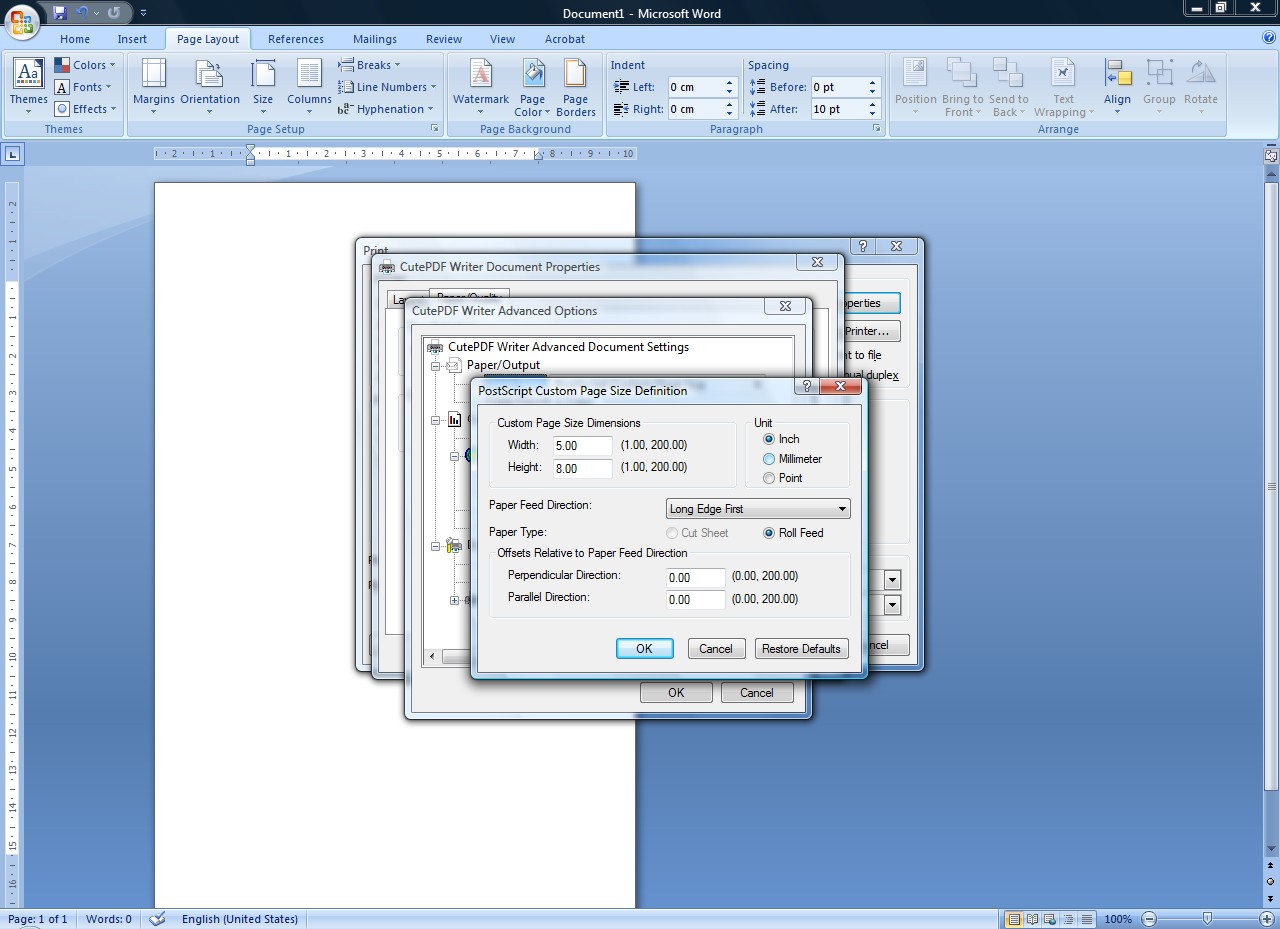Open Page Borders settings

575,88
